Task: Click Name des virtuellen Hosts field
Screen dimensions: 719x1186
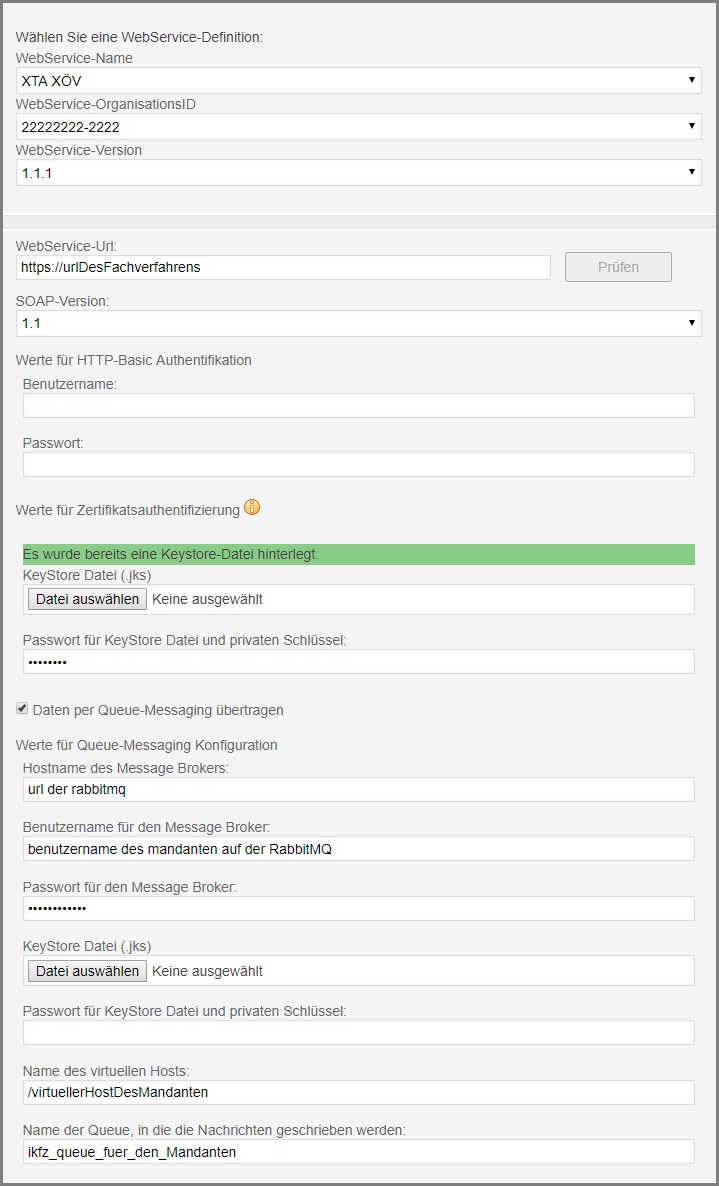Action: point(358,1092)
